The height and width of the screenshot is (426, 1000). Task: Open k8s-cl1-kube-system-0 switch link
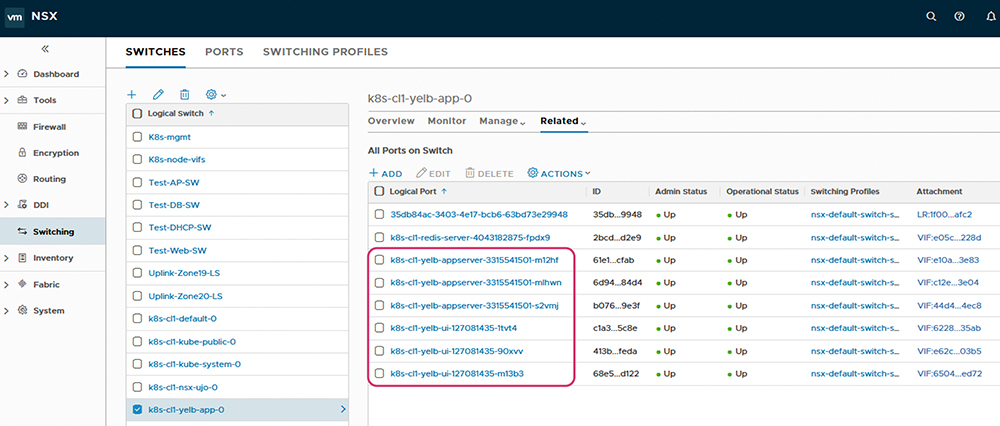(195, 364)
